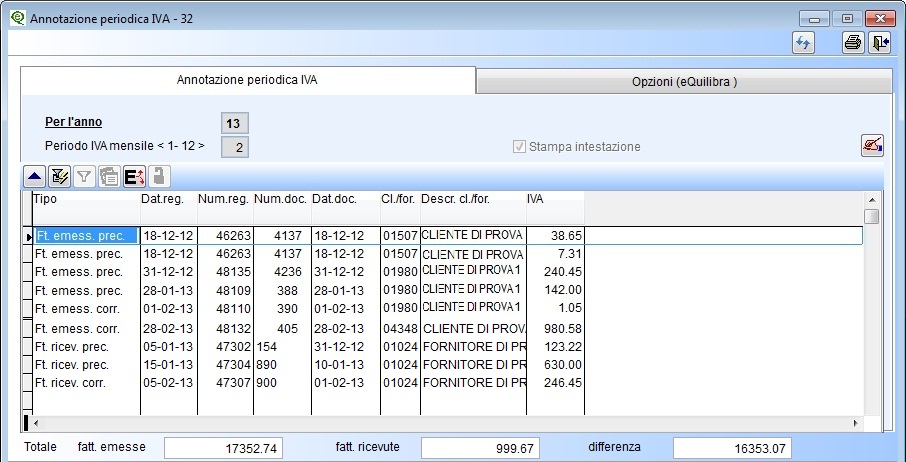
Task: Click the IVA cell with value 142.00
Action: pos(555,290)
